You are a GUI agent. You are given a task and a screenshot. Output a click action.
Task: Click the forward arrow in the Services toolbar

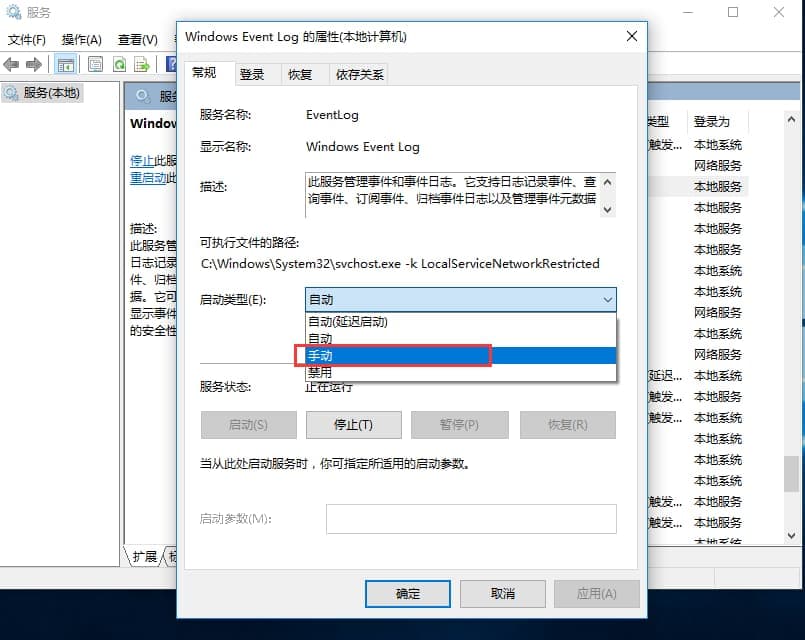click(x=34, y=65)
